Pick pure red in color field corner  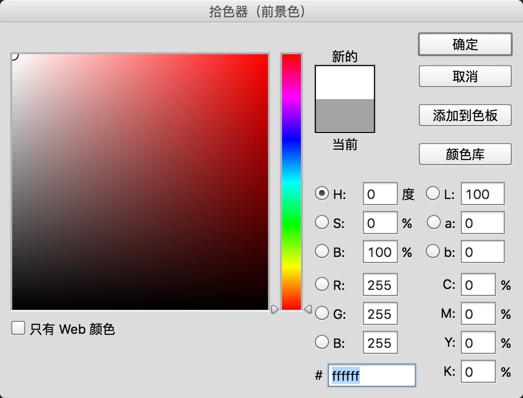pos(267,55)
